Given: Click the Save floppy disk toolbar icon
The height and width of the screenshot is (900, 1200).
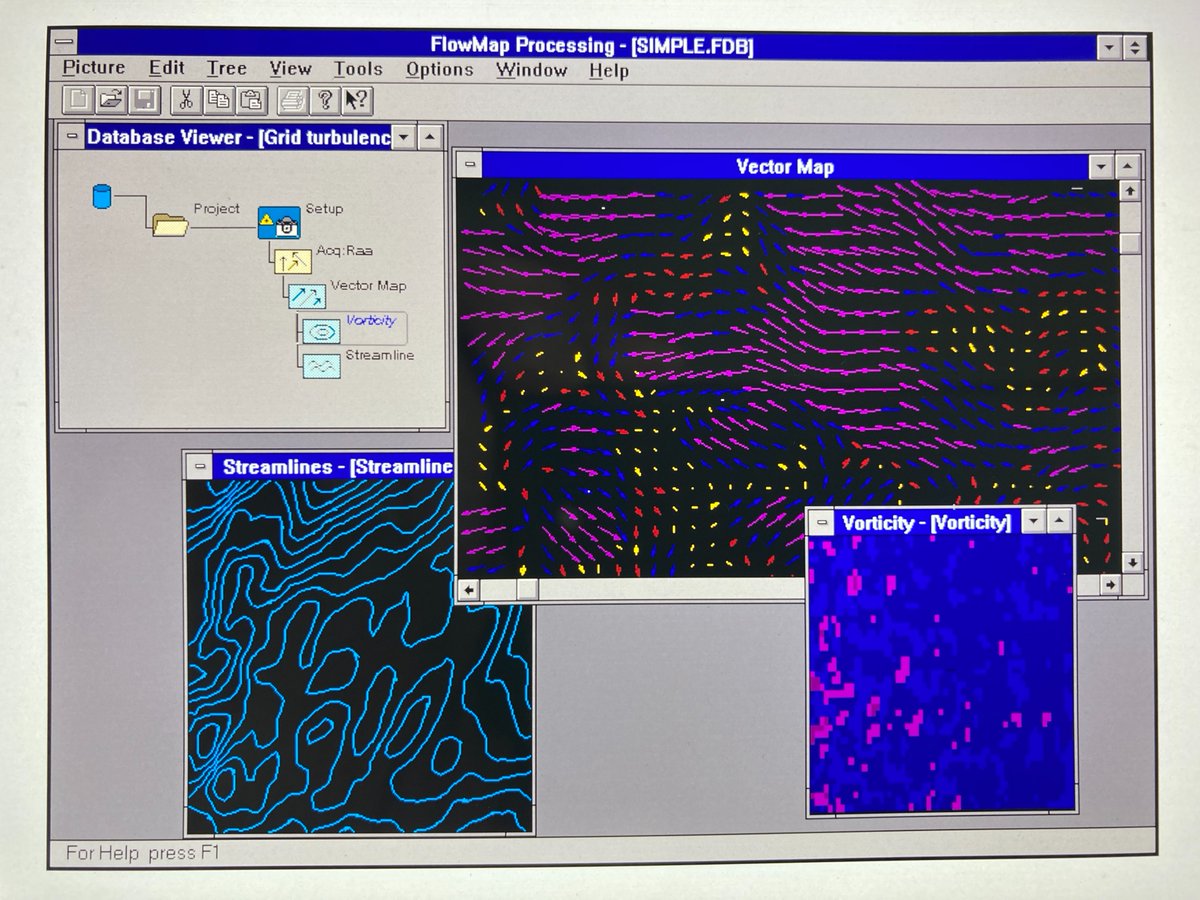Looking at the screenshot, I should pos(145,99).
